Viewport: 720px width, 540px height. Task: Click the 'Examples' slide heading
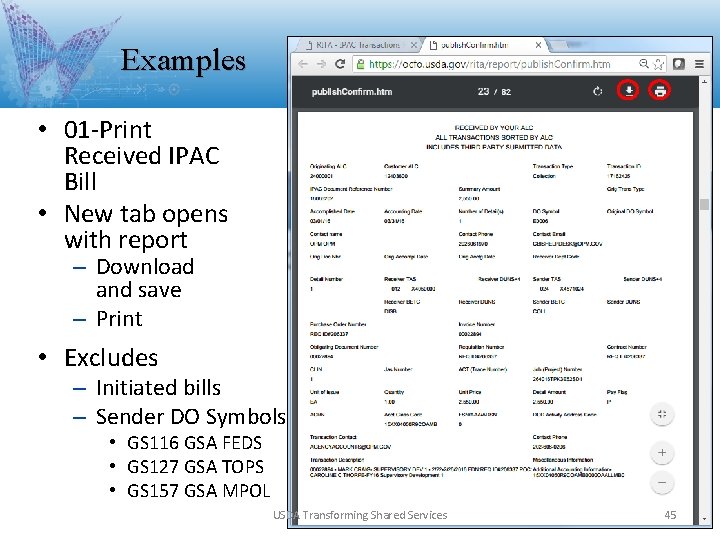tap(183, 61)
